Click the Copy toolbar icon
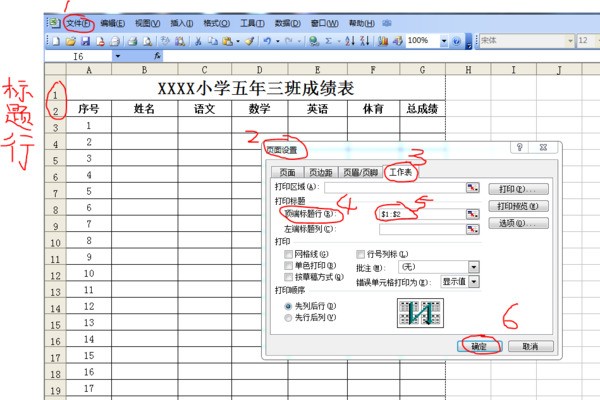This screenshot has height=400, width=600. pyautogui.click(x=213, y=41)
